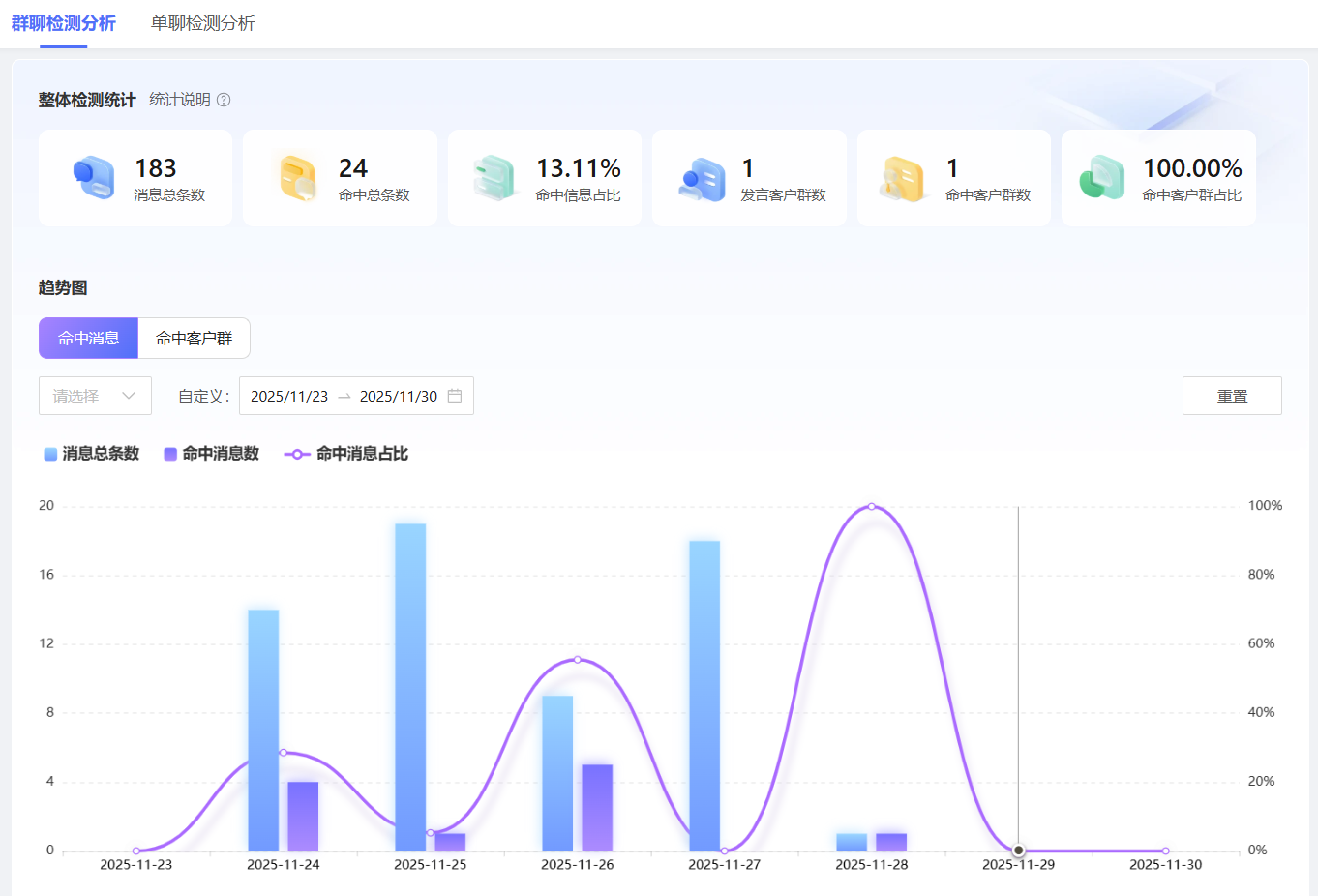1318x896 pixels.
Task: Toggle the 命中消息占比 line legend
Action: [x=346, y=454]
